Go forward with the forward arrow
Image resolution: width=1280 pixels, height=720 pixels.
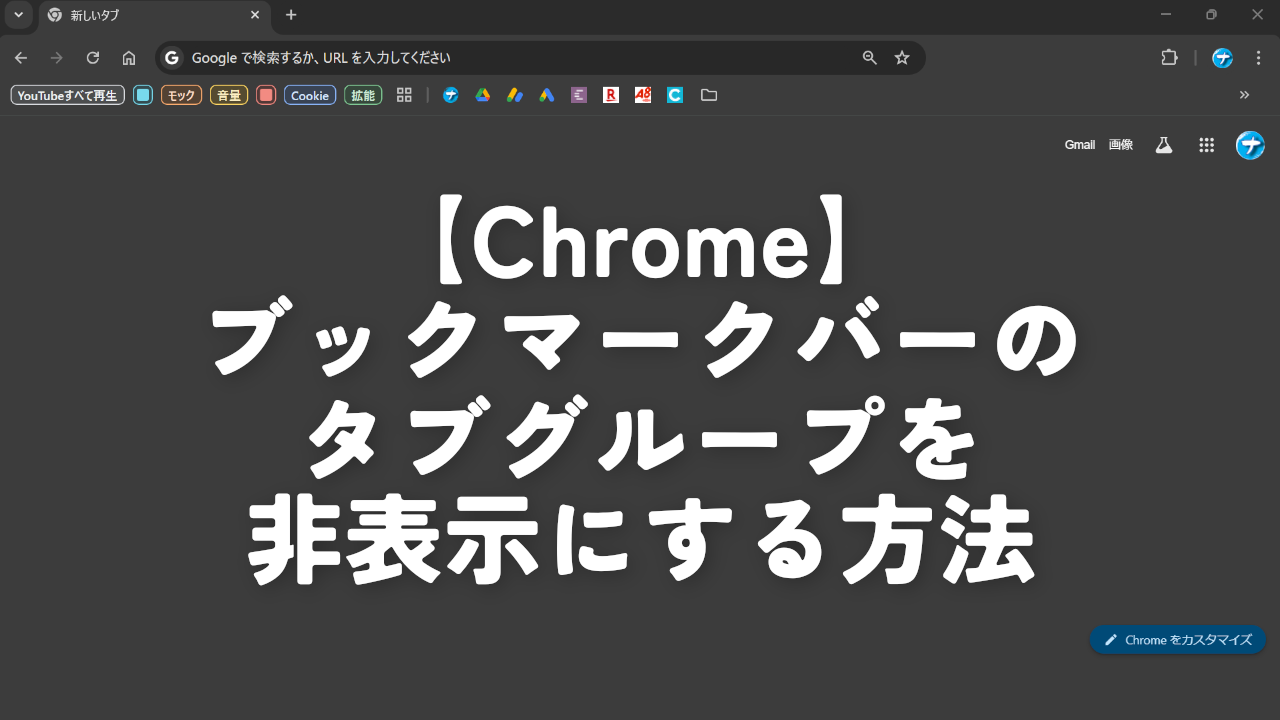click(x=57, y=58)
